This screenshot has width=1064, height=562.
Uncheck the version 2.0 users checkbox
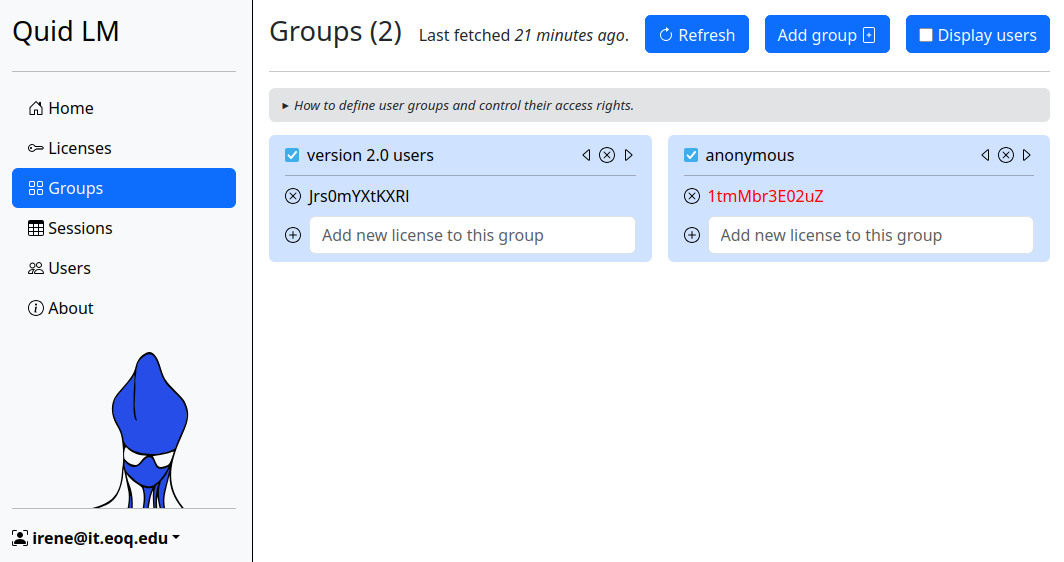(292, 155)
